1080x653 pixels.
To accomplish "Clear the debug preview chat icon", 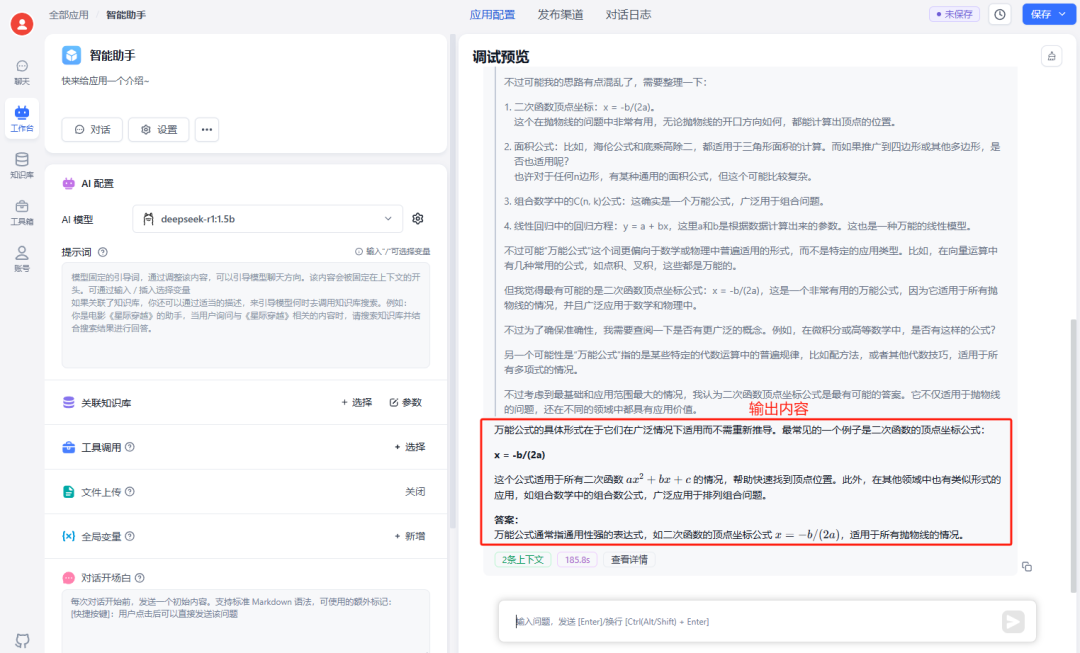I will click(x=1051, y=56).
